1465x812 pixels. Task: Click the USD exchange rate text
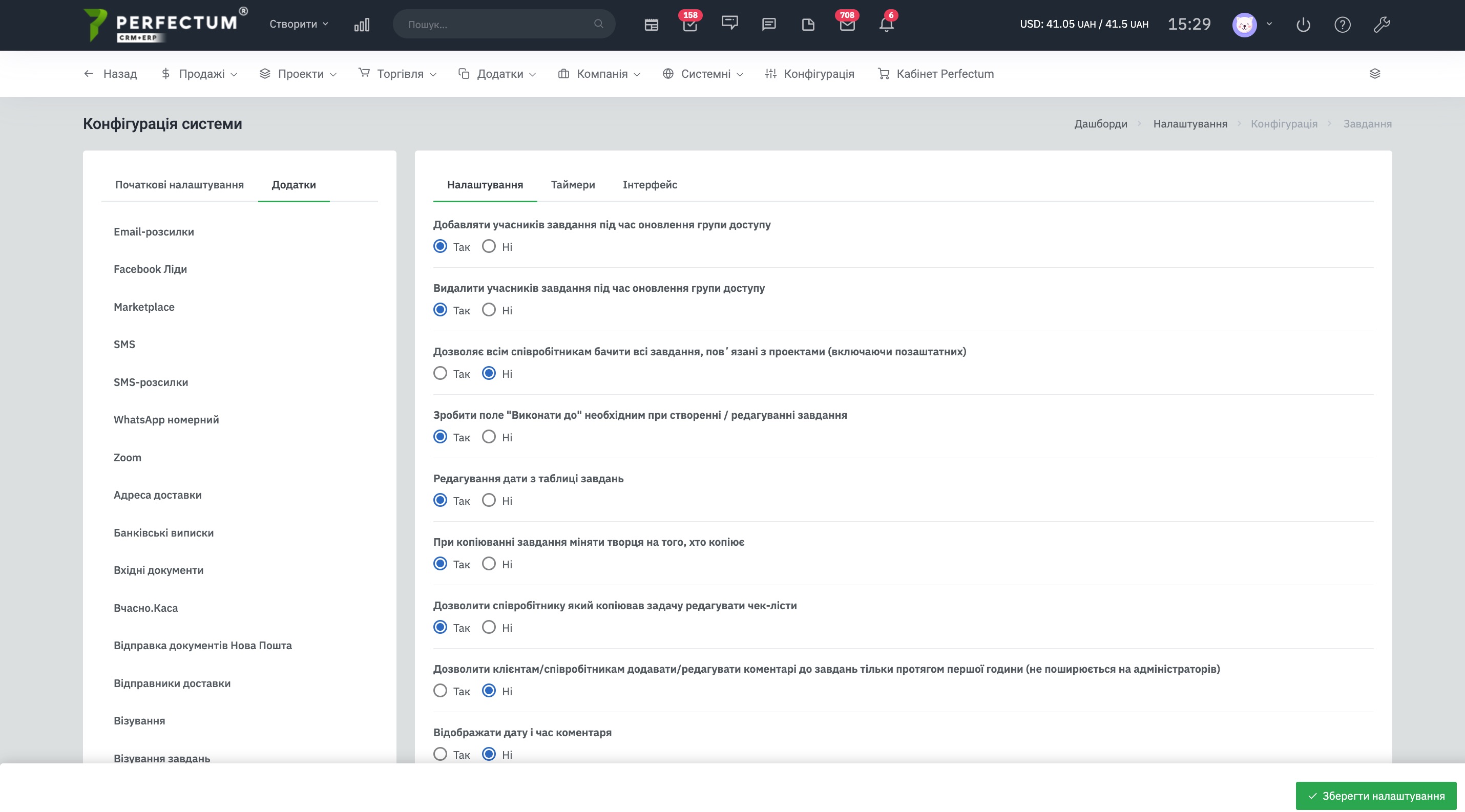[x=1084, y=24]
